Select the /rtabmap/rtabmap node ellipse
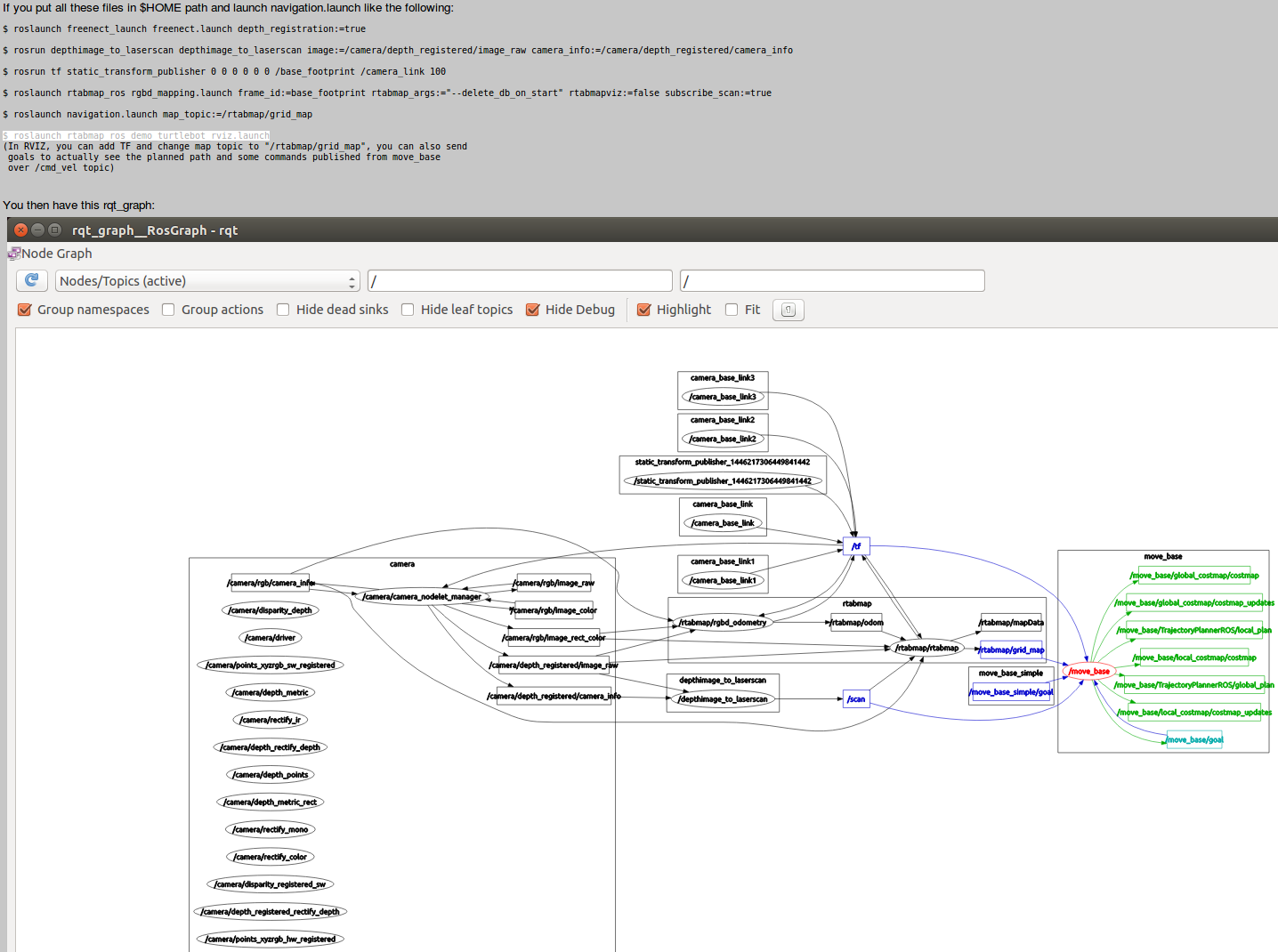This screenshot has width=1278, height=952. (926, 648)
